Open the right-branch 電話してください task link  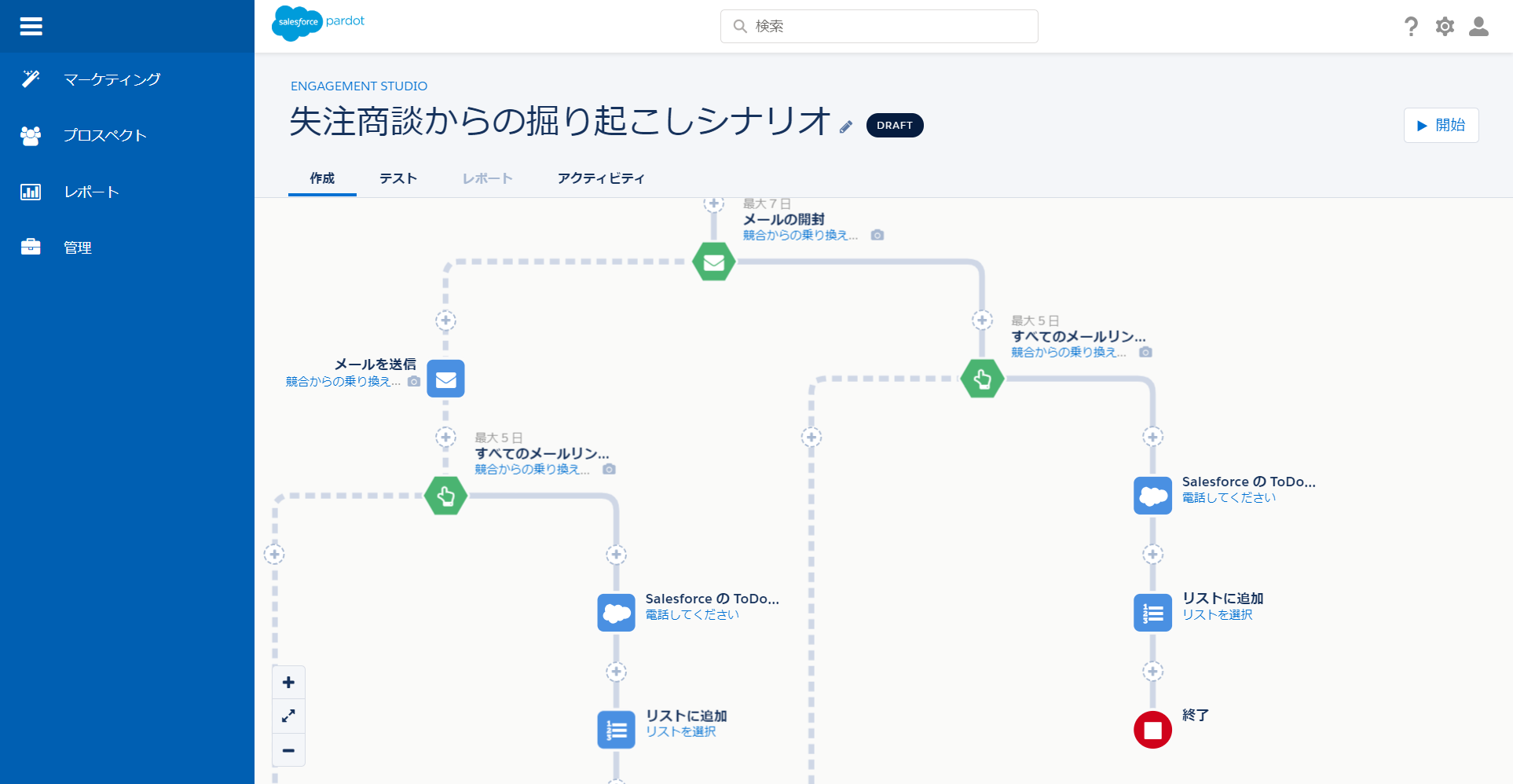pos(1229,497)
